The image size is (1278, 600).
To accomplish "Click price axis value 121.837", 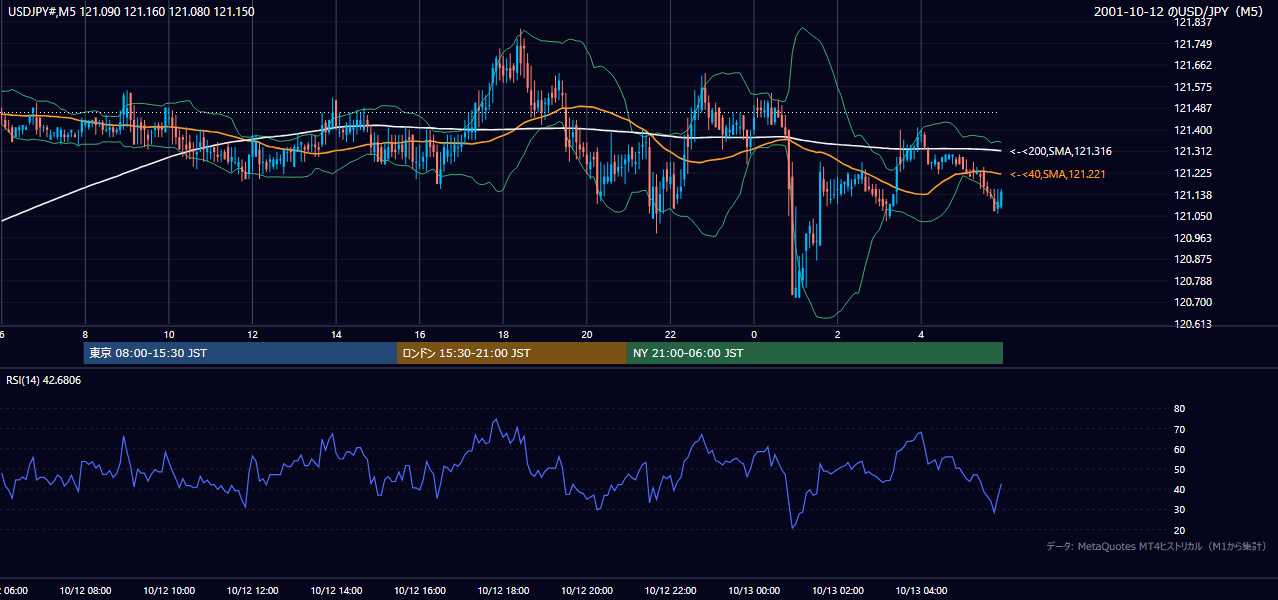I will (x=1193, y=22).
